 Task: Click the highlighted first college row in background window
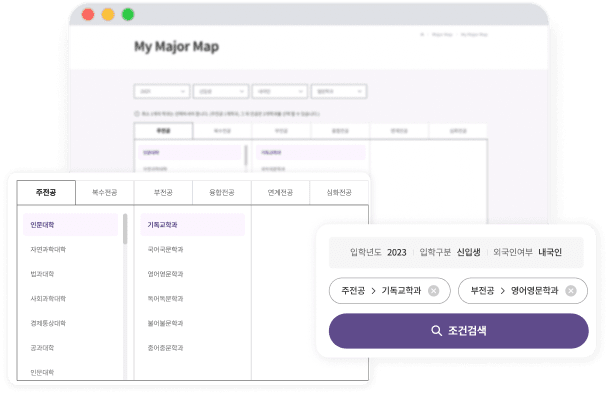(x=189, y=152)
